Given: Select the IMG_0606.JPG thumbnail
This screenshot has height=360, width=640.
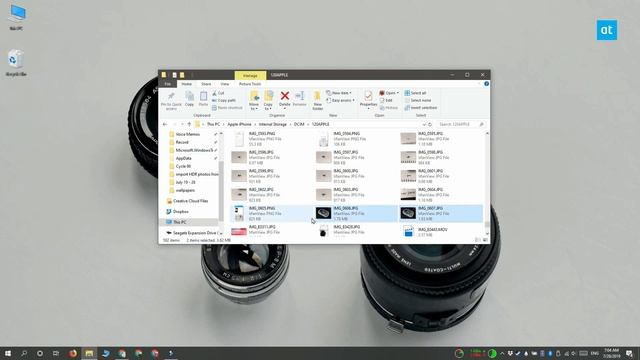Looking at the screenshot, I should click(x=323, y=213).
